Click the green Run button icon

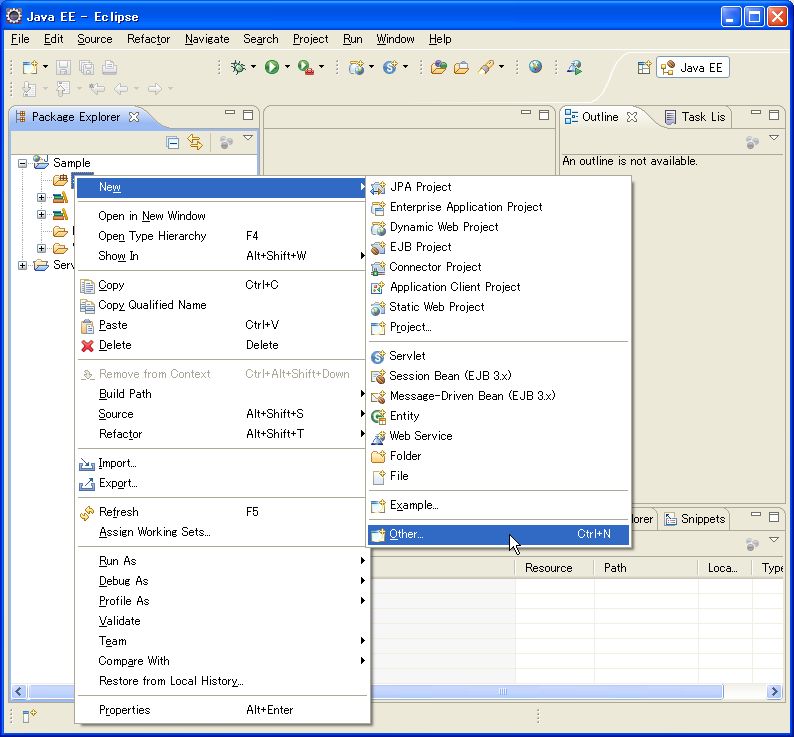click(271, 67)
